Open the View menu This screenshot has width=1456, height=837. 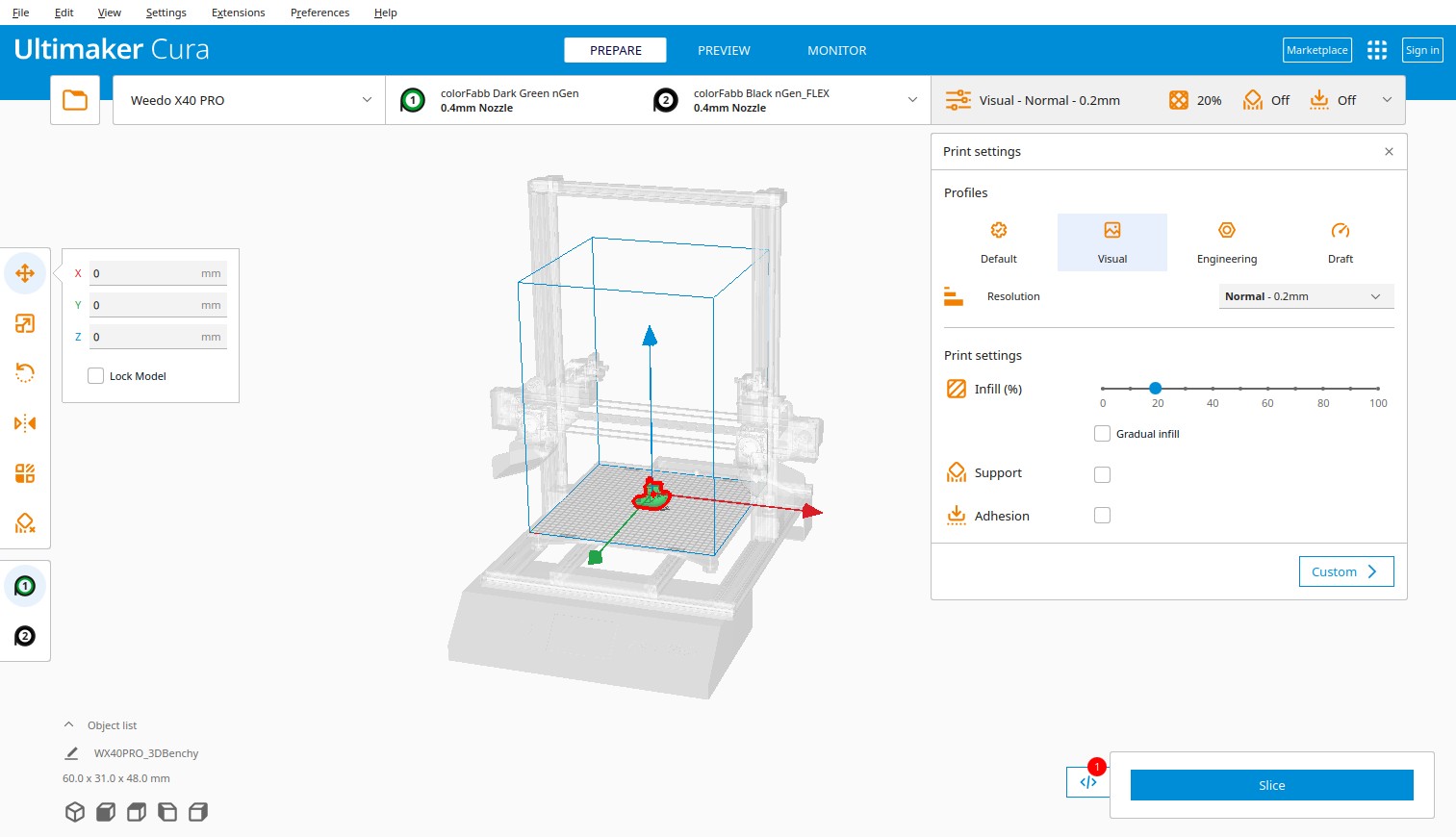coord(110,13)
